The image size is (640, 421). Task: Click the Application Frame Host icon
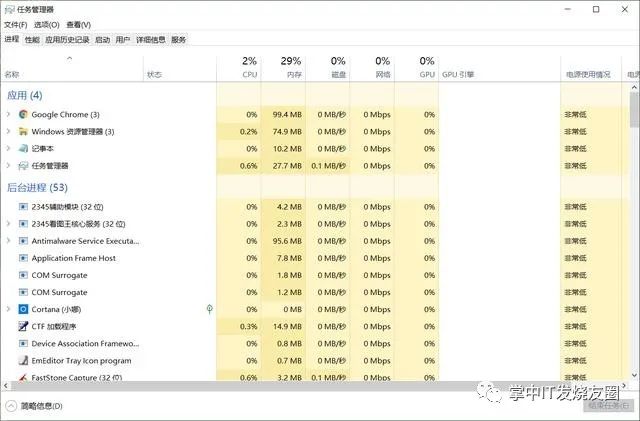point(23,258)
